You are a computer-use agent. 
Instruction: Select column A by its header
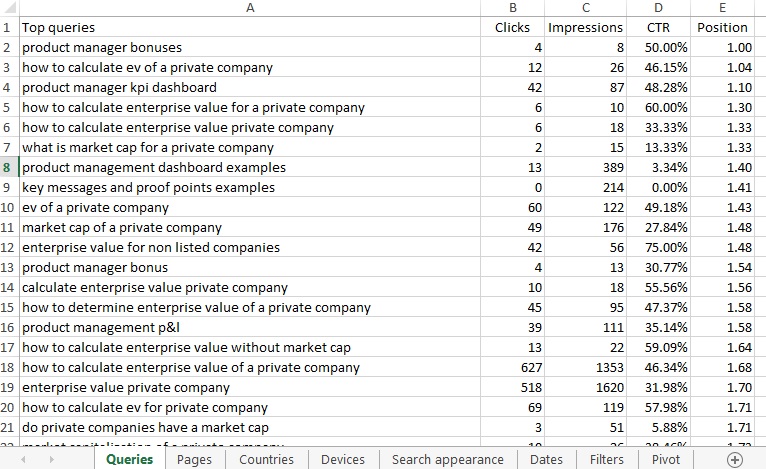[250, 8]
